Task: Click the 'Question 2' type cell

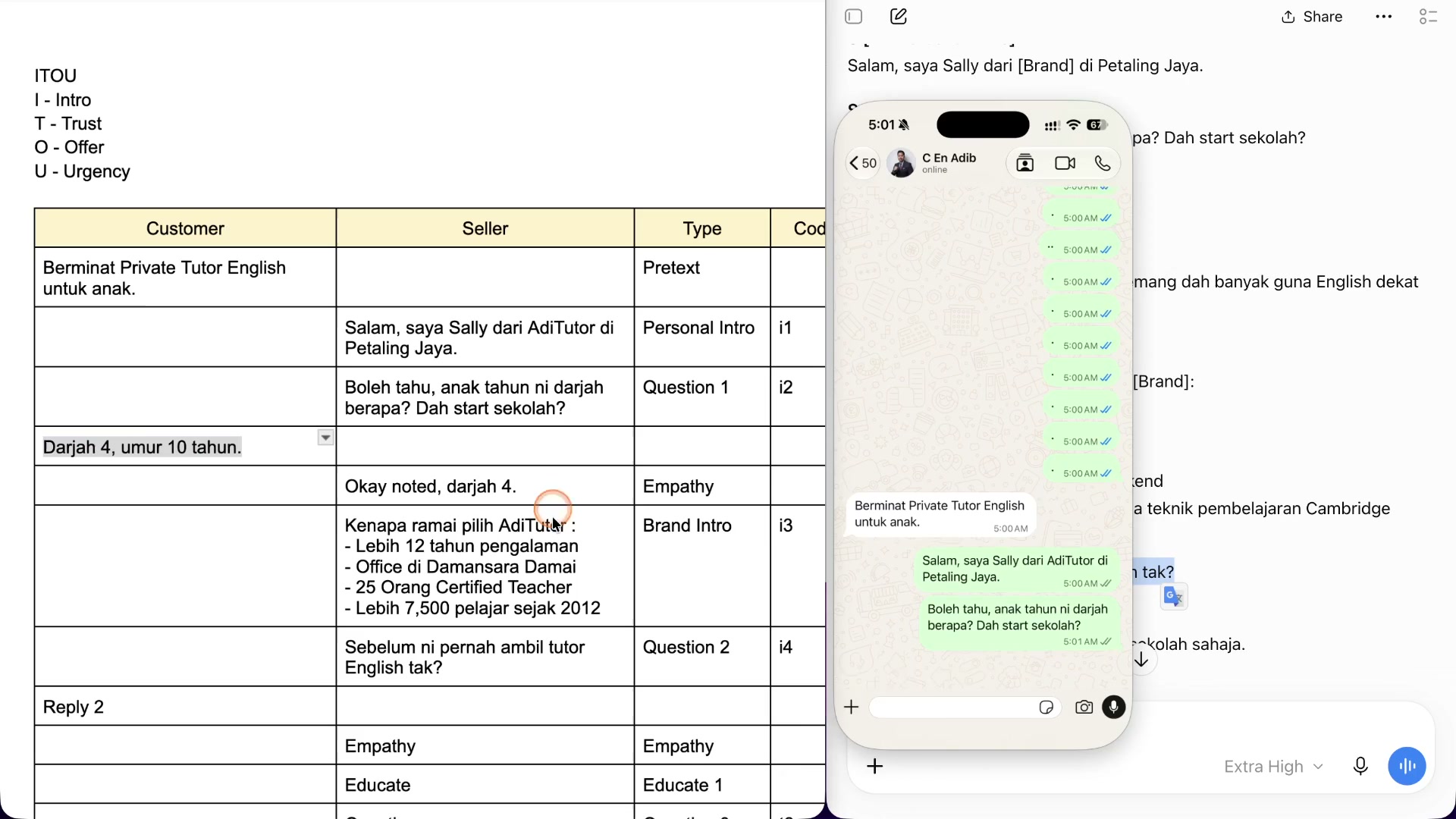Action: 702,657
